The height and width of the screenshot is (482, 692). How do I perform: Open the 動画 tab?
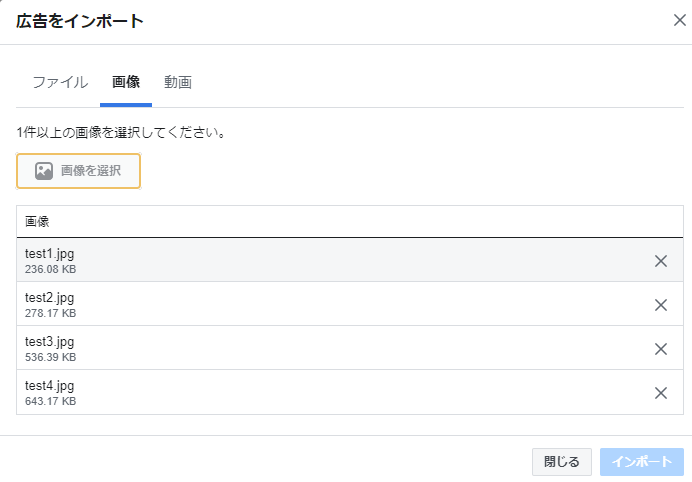tap(178, 82)
